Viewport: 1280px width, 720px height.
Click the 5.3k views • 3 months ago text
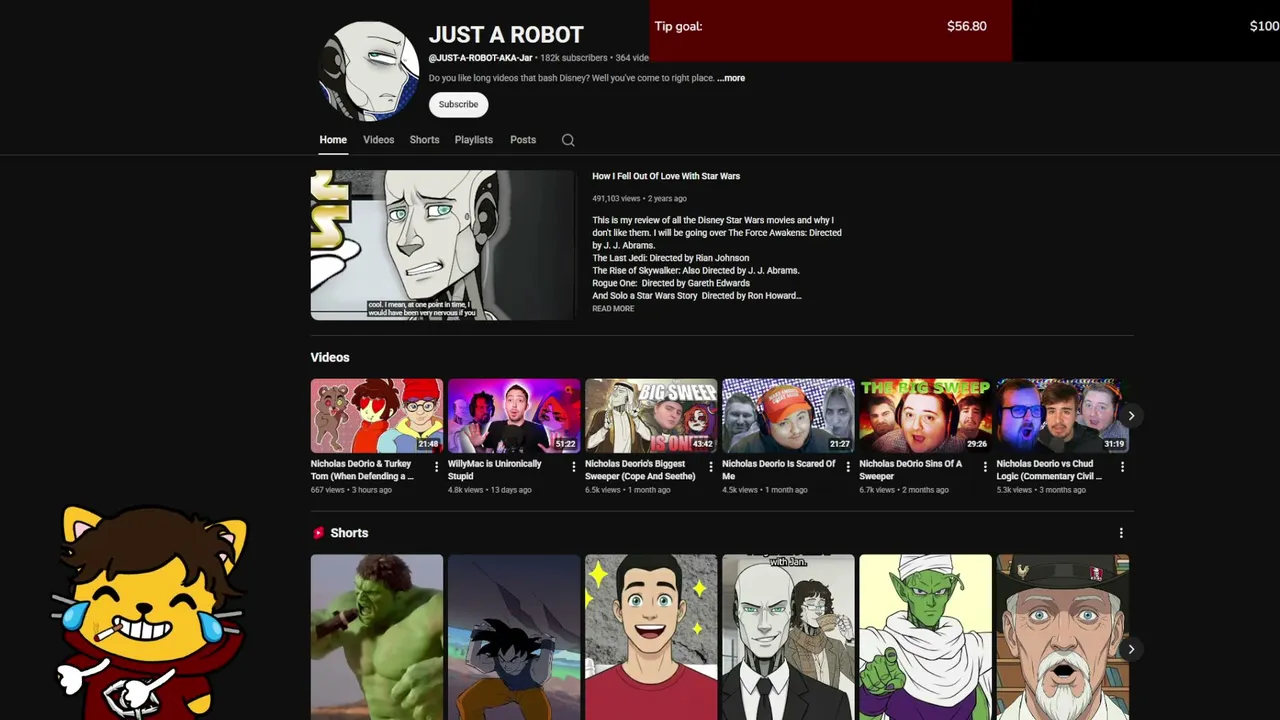1041,490
